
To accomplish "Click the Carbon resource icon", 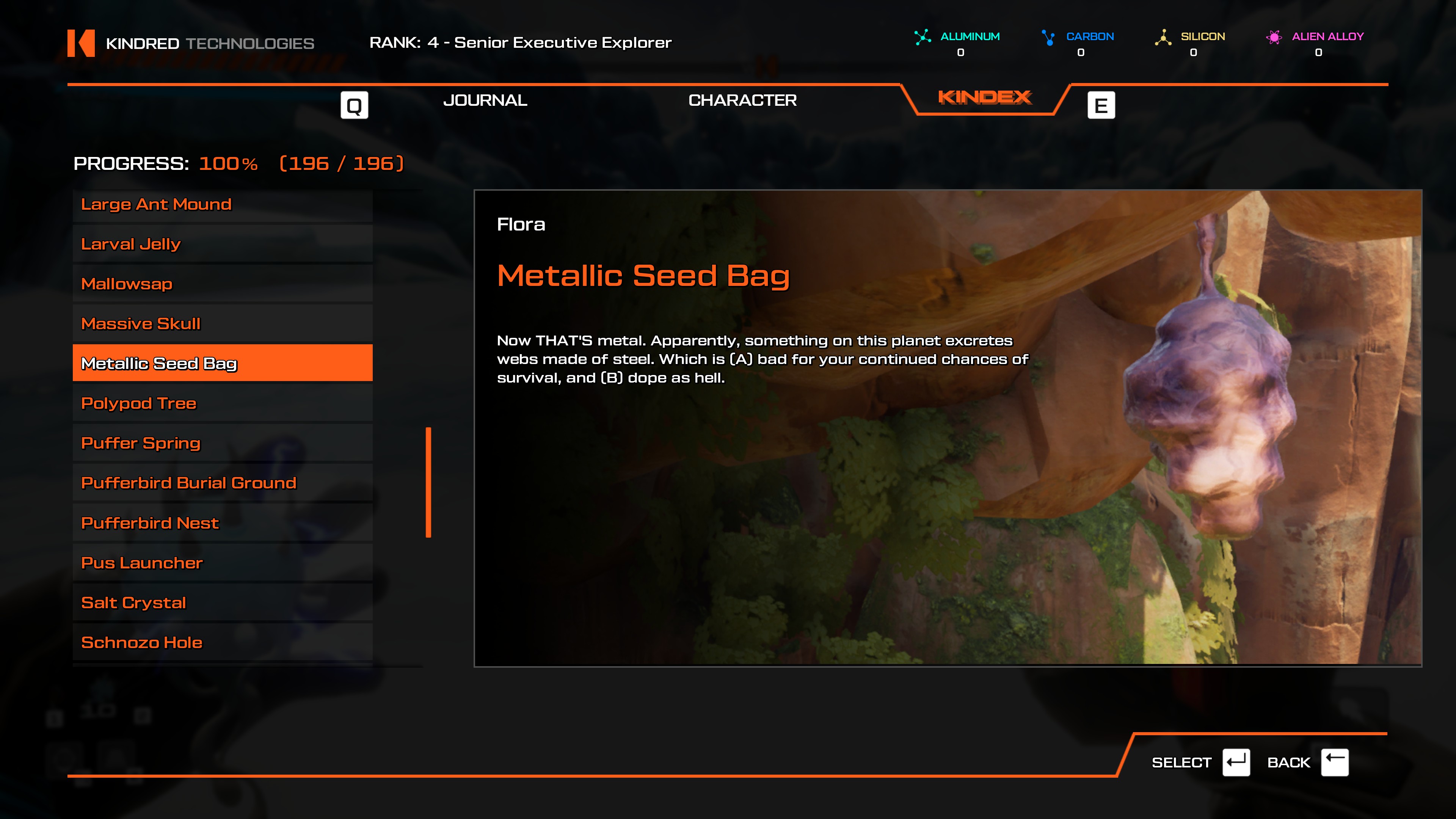I will [1048, 37].
